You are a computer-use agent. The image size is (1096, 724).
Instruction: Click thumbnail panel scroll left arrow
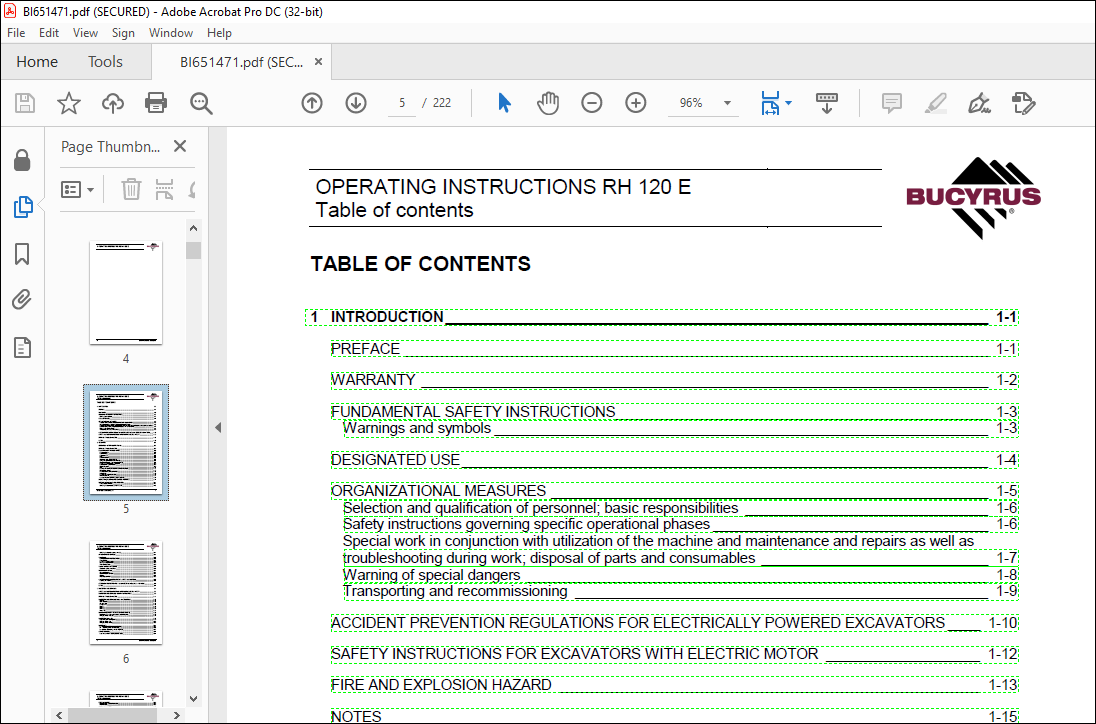59,715
